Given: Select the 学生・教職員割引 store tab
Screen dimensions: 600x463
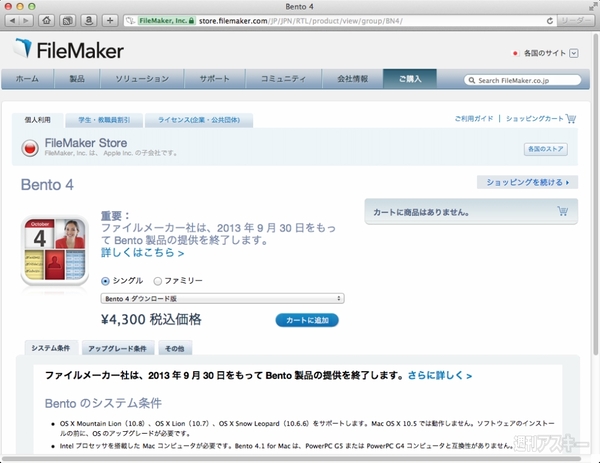Looking at the screenshot, I should click(x=104, y=120).
